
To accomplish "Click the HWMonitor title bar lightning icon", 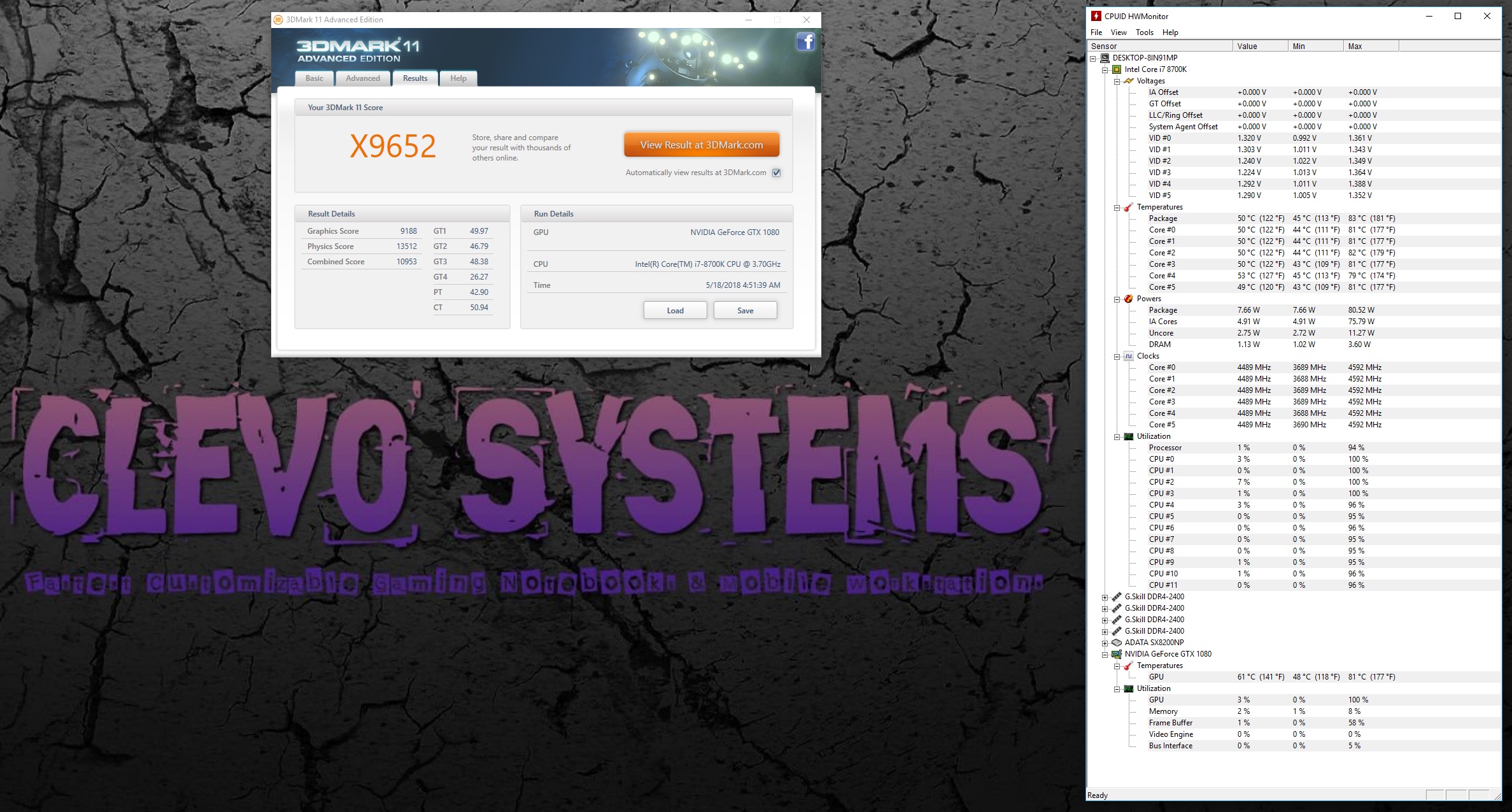I will [1096, 16].
